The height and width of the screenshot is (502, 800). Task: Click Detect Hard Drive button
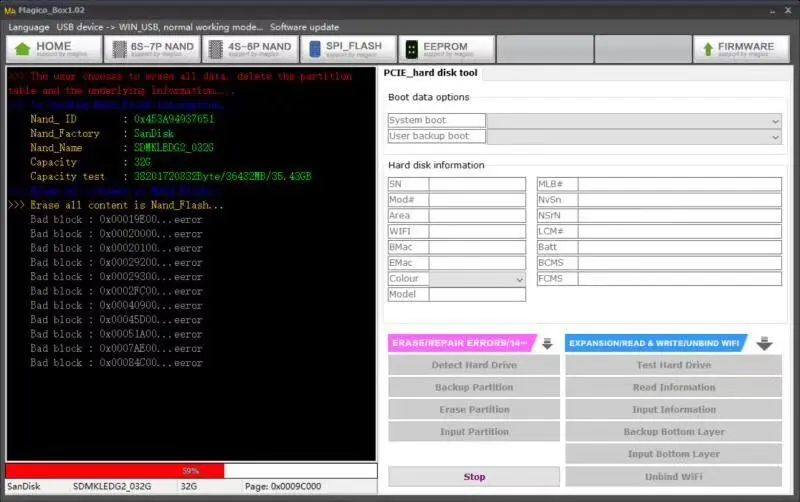click(x=474, y=365)
